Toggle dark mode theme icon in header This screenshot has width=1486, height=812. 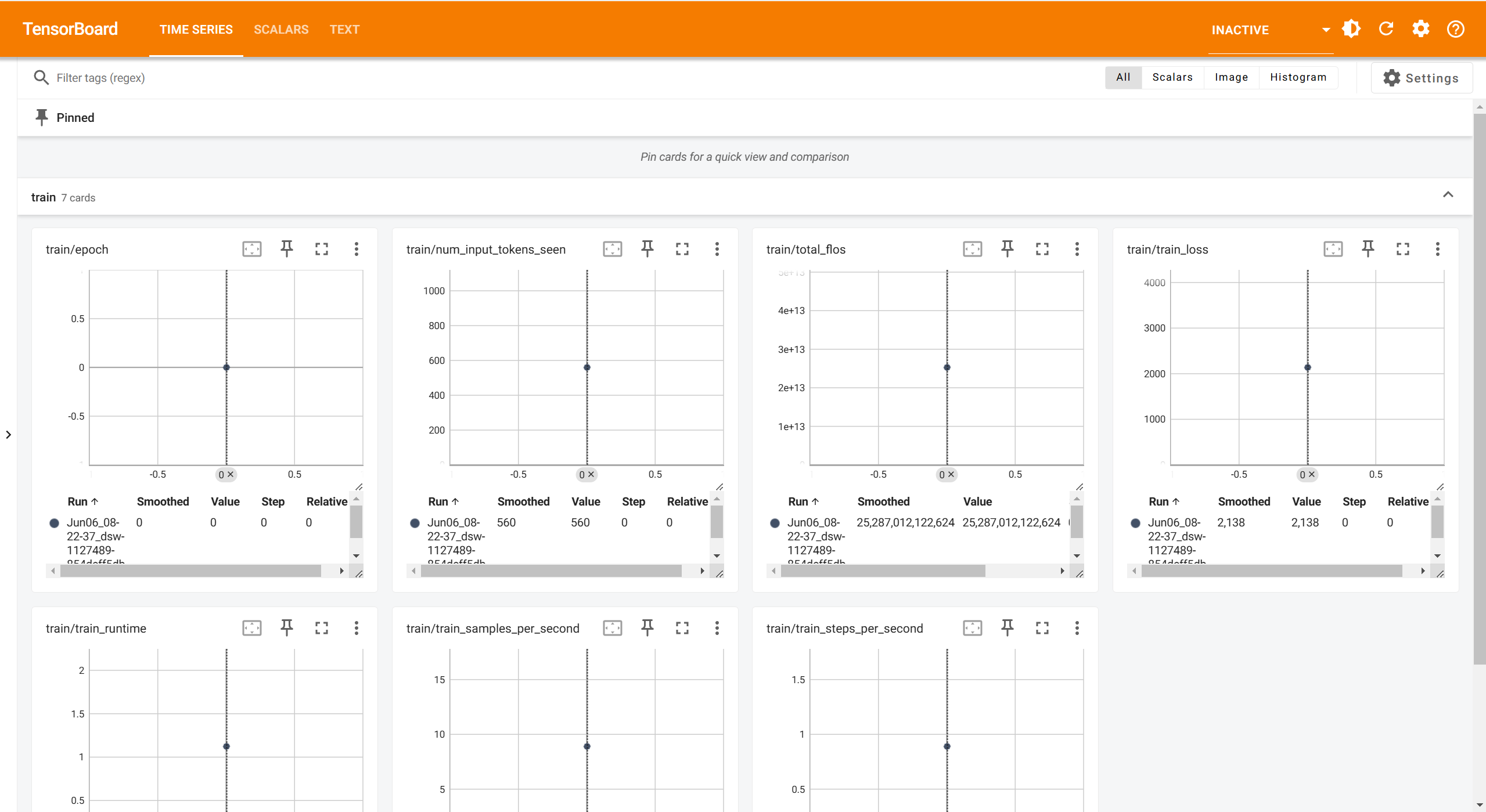pos(1351,29)
